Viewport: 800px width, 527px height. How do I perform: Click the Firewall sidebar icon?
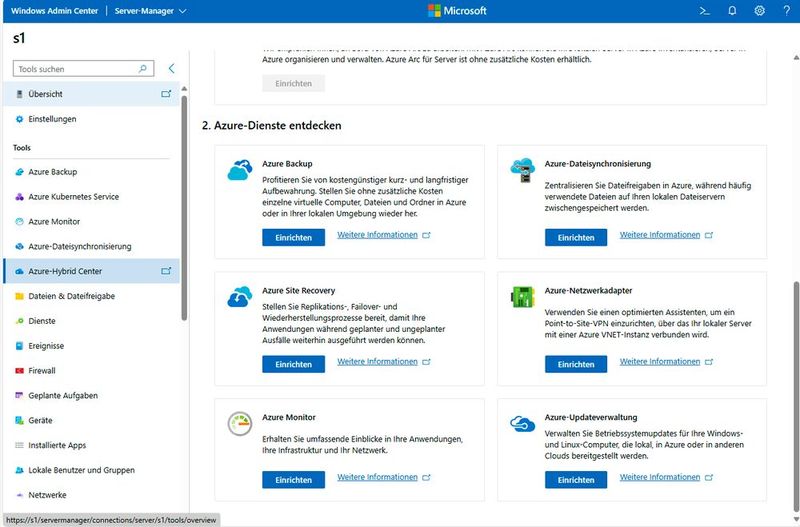[x=19, y=370]
